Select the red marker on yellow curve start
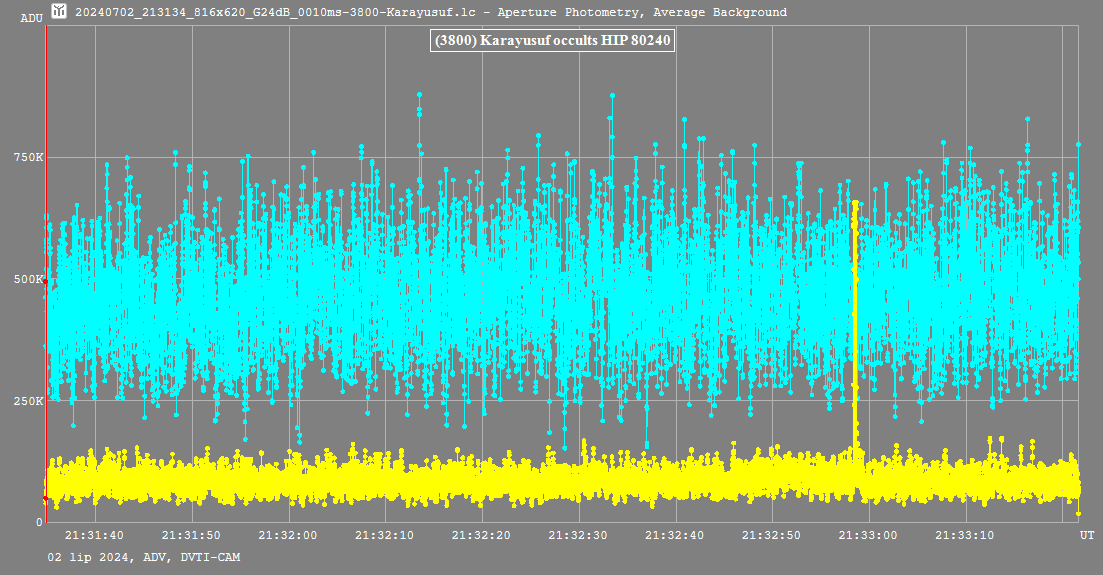The image size is (1103, 575). [45, 498]
